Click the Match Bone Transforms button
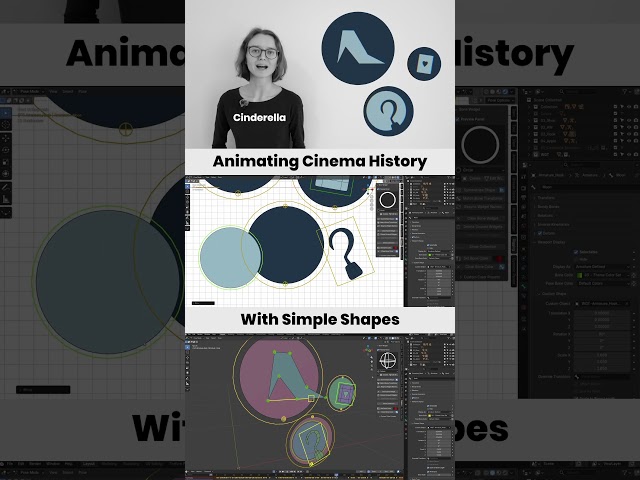 (x=480, y=198)
